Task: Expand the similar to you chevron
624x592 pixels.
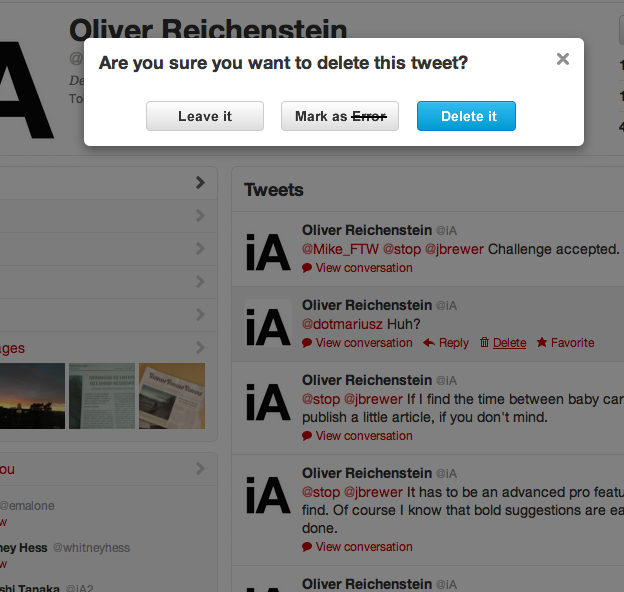Action: (200, 469)
